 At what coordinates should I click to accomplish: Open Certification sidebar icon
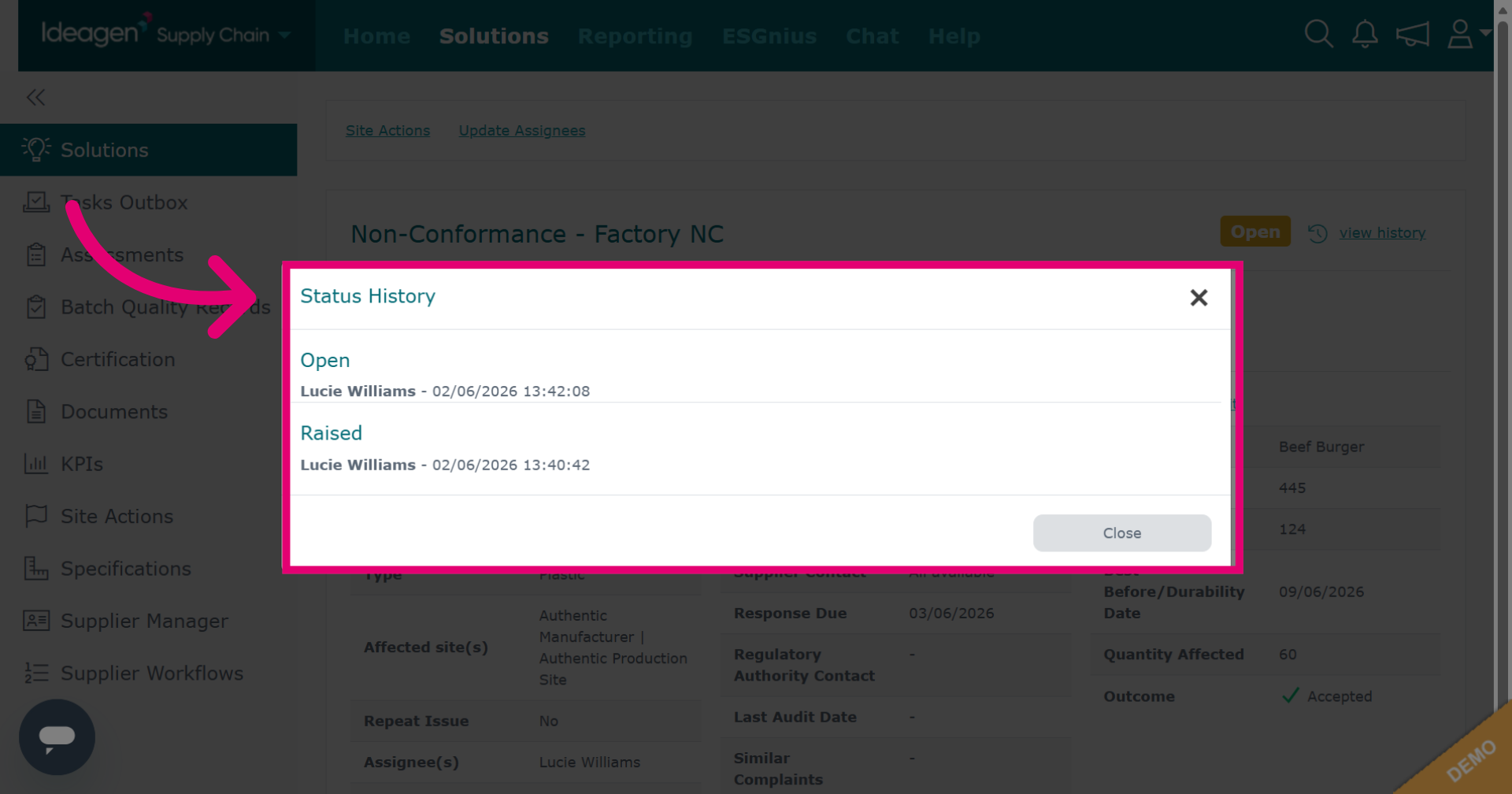click(x=36, y=359)
